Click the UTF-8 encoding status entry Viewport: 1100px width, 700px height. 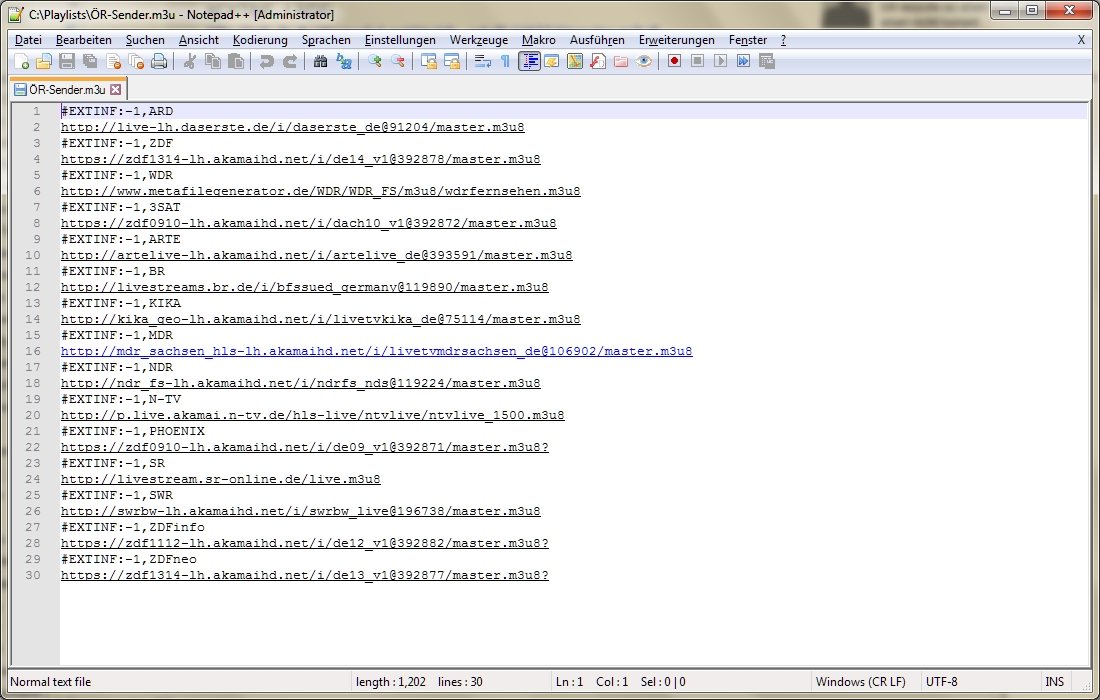941,682
